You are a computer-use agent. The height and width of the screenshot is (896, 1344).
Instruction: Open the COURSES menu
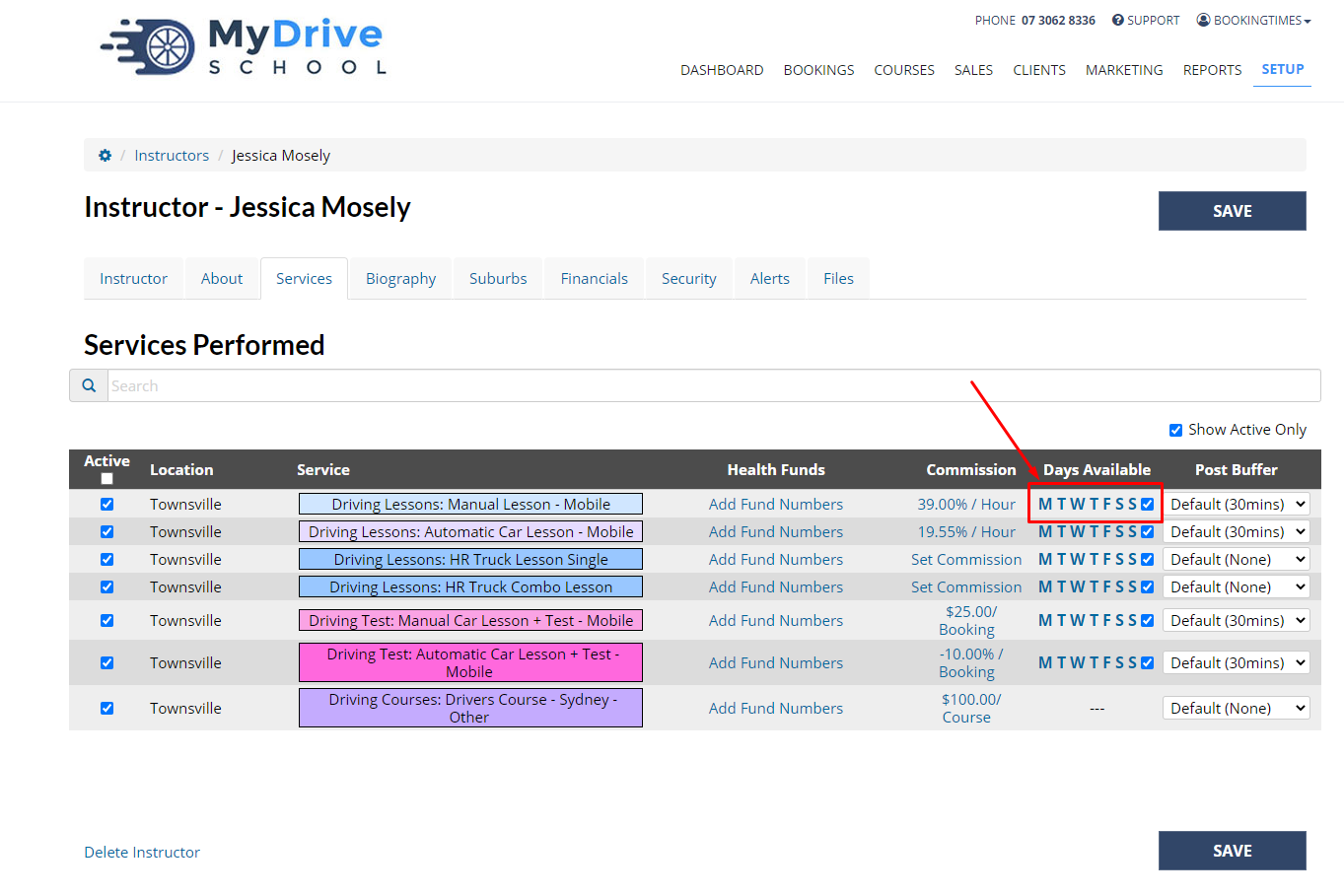coord(904,70)
